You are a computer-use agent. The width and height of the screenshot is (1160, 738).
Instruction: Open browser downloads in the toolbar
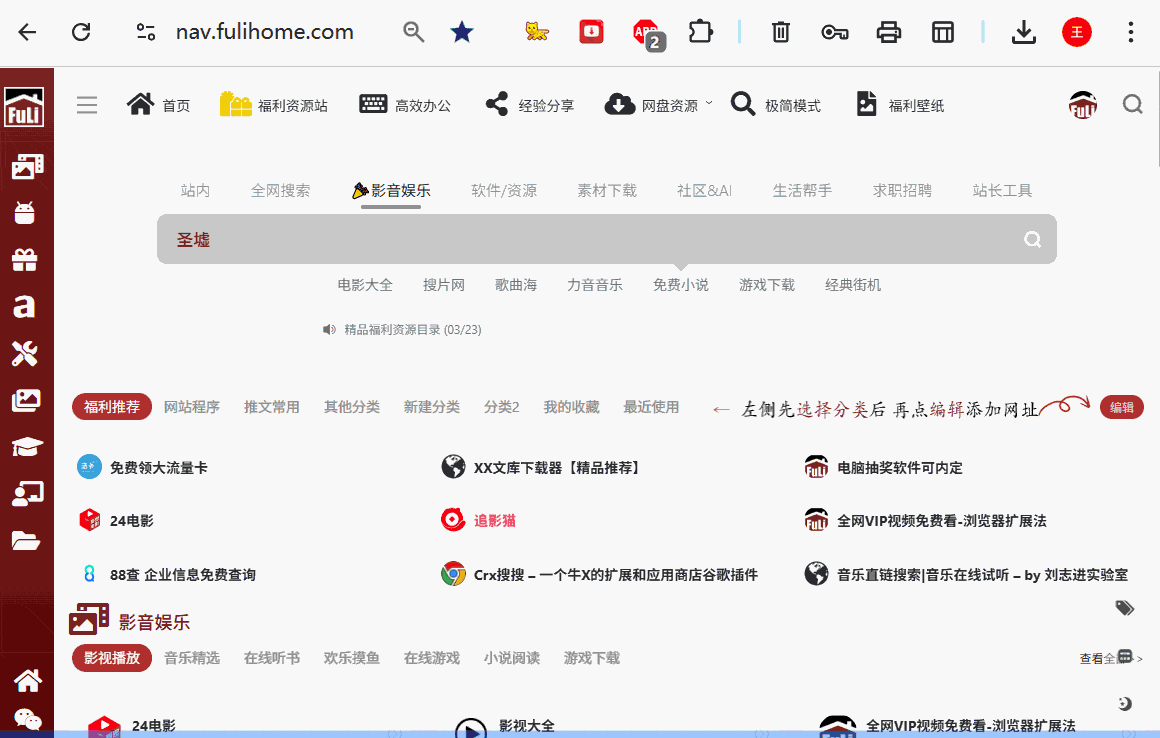(1023, 32)
